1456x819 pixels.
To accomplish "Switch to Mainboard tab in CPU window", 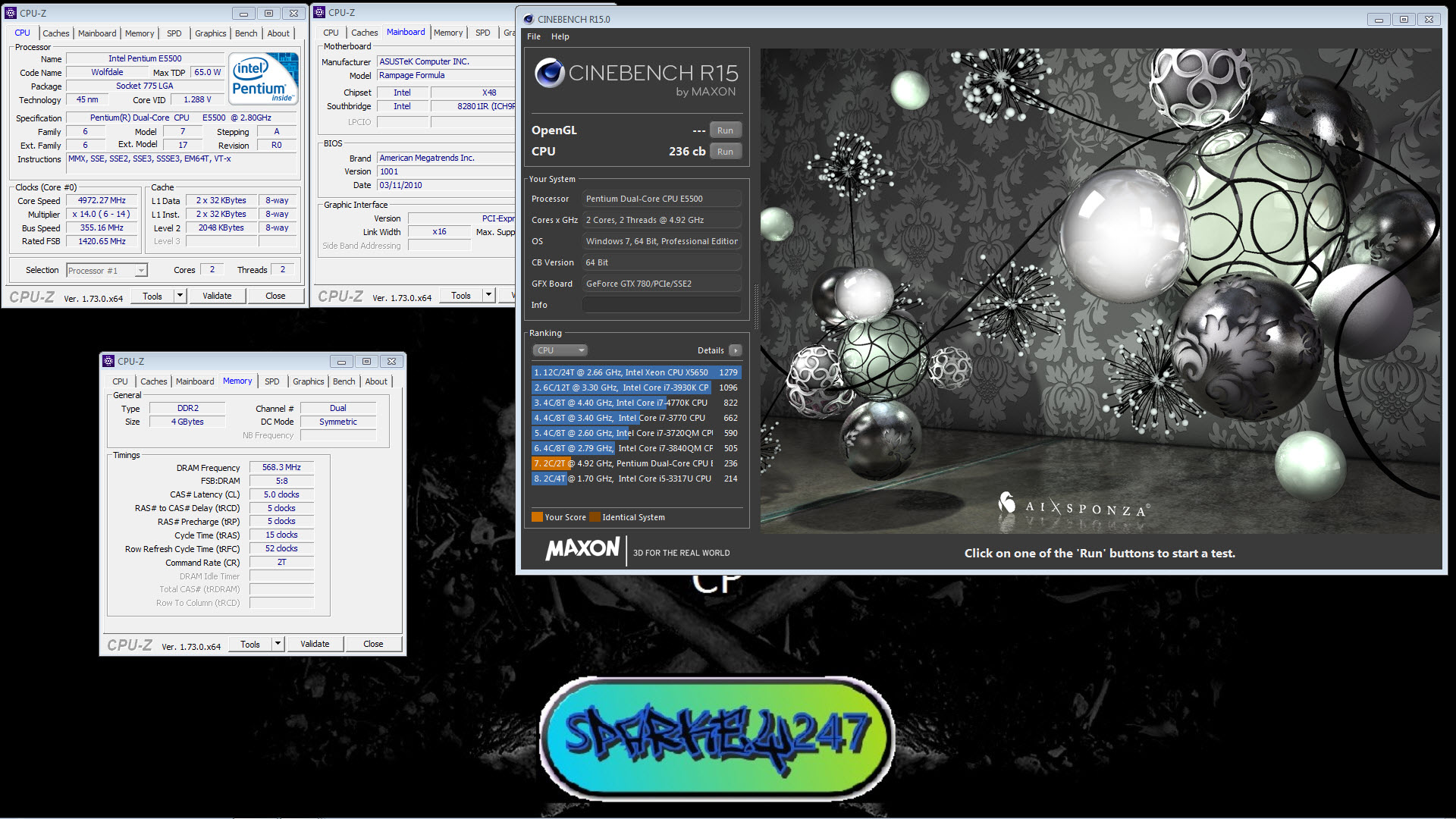I will click(x=97, y=33).
